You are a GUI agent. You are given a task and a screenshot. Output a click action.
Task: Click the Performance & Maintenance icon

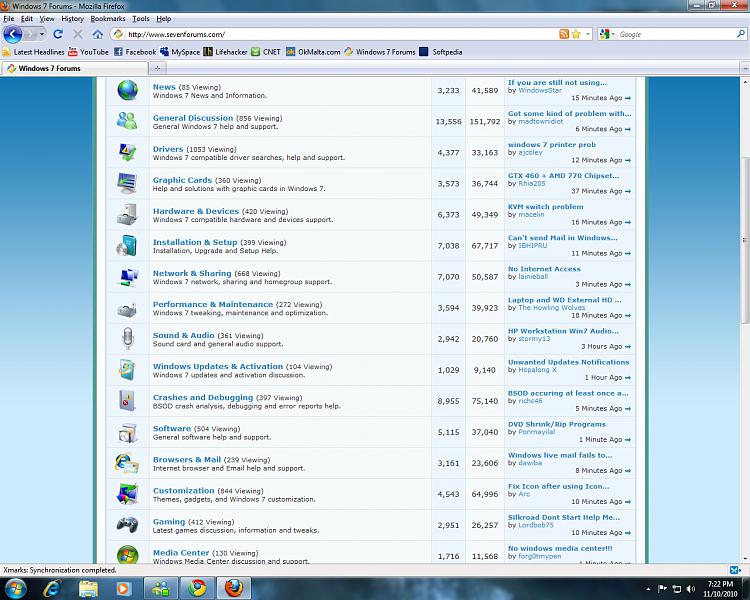(127, 311)
